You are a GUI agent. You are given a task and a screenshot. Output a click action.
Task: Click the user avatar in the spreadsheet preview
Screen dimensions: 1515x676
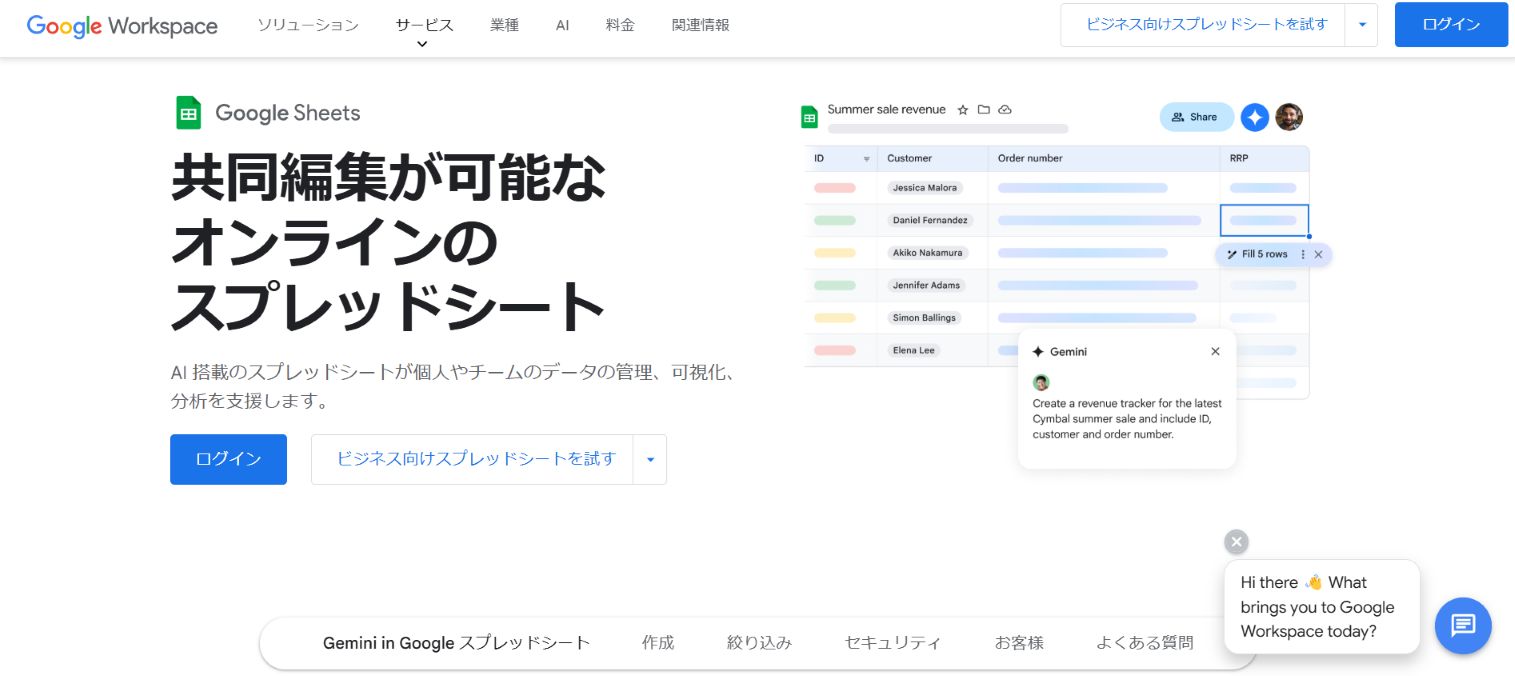[1289, 117]
